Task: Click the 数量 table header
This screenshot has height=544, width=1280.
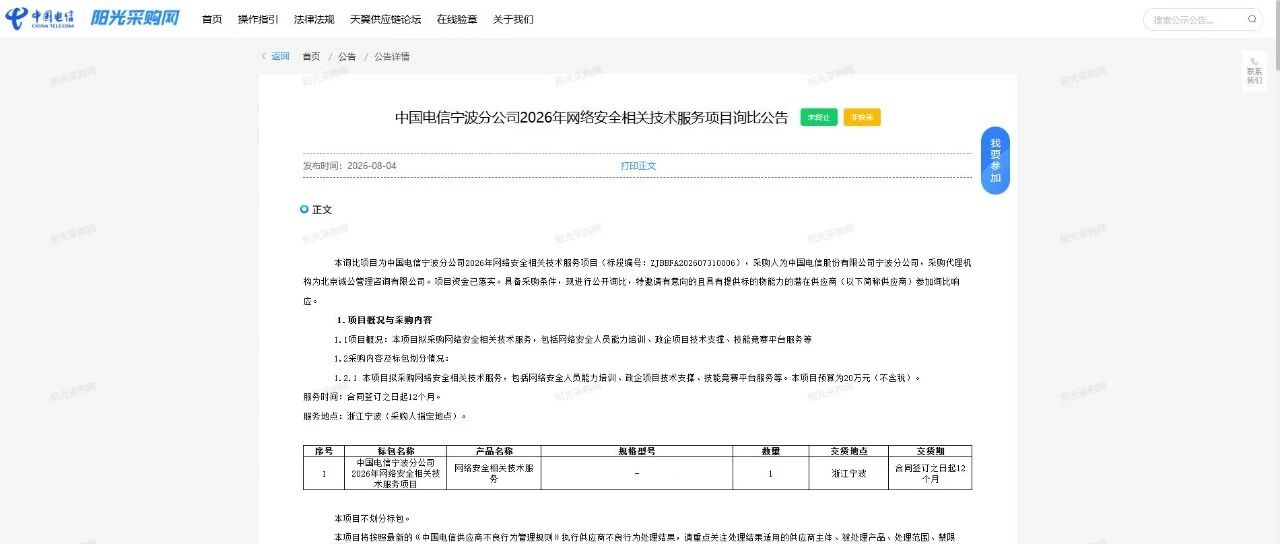Action: click(x=770, y=451)
